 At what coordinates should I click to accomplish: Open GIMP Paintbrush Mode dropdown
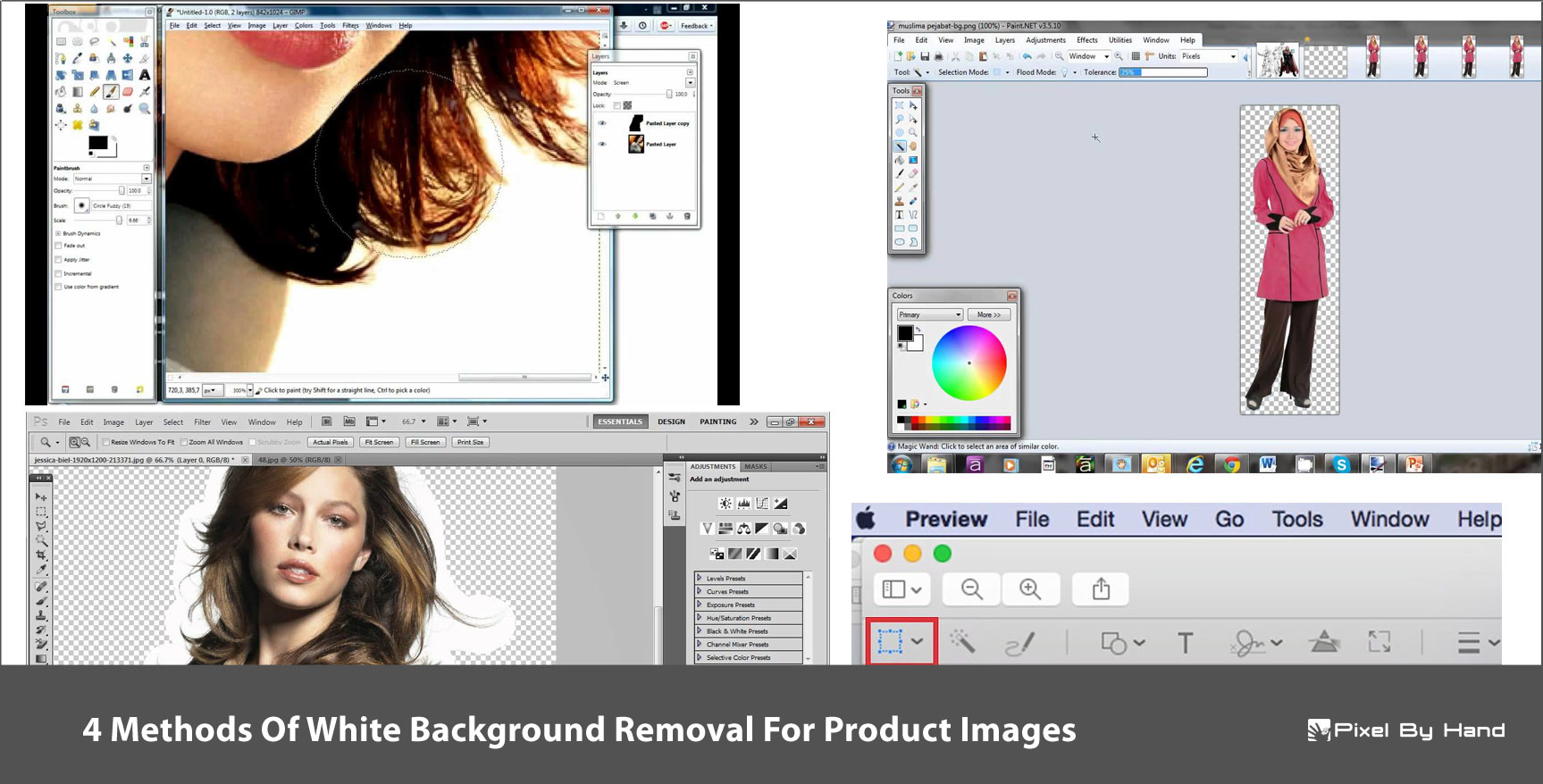(112, 179)
